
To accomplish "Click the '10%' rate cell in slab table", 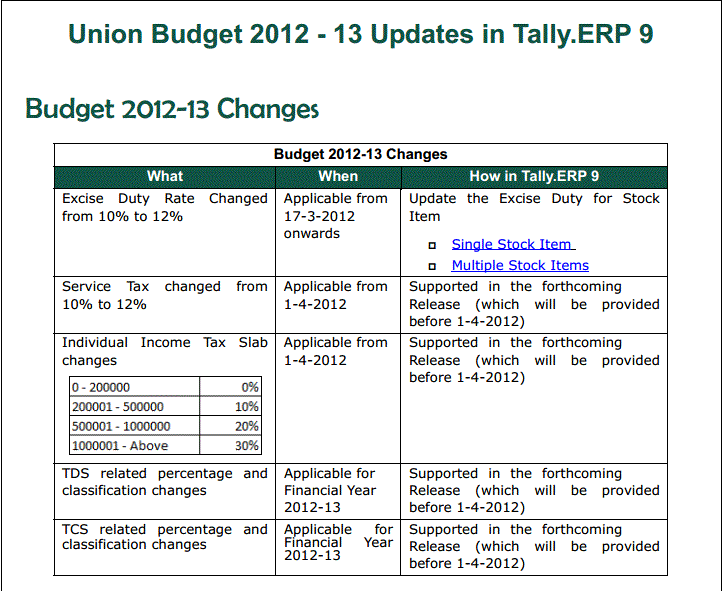I will (231, 406).
